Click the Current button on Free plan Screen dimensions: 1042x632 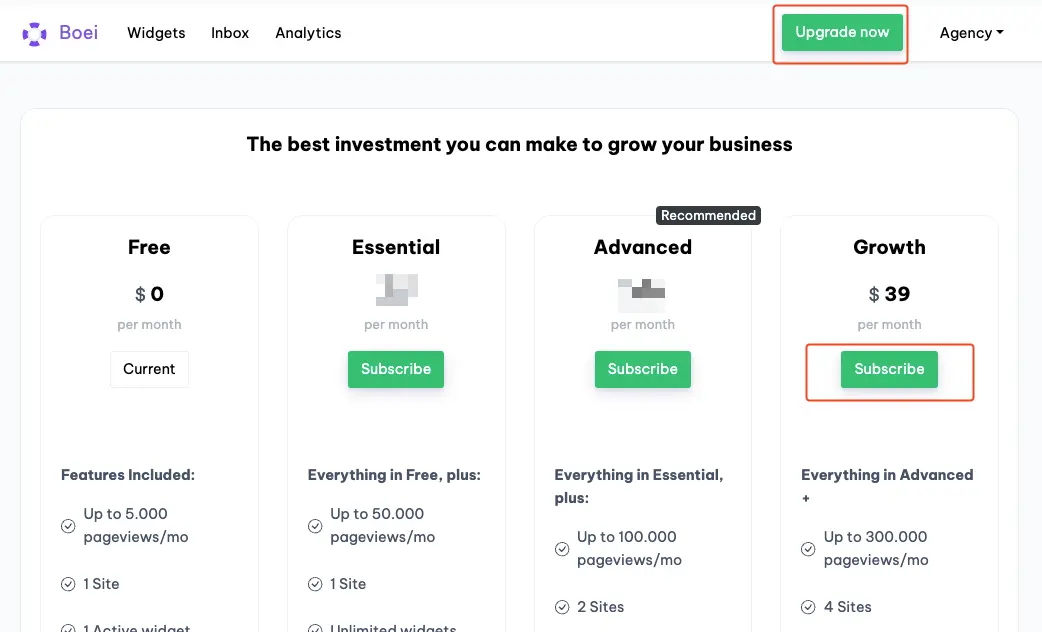pyautogui.click(x=149, y=369)
